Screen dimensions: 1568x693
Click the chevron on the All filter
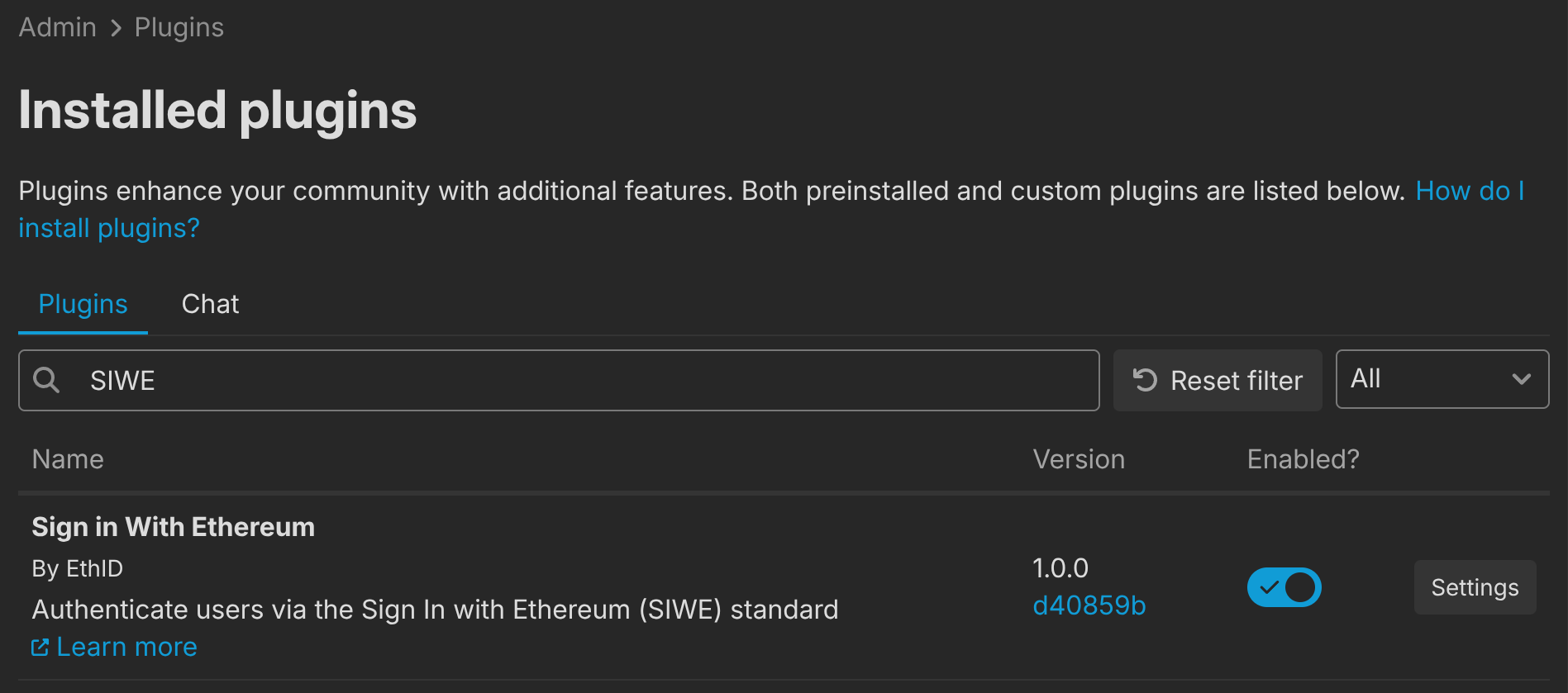click(1522, 380)
